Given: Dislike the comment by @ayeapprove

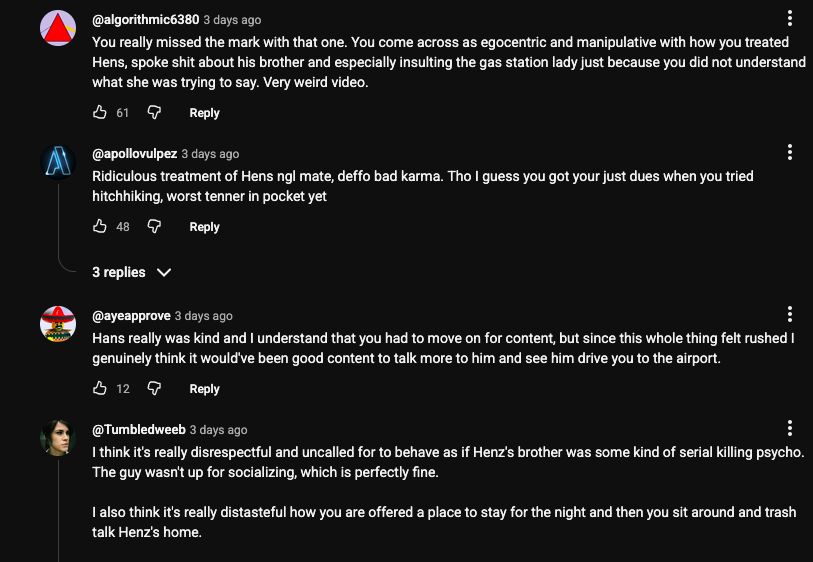Looking at the screenshot, I should pos(154,389).
